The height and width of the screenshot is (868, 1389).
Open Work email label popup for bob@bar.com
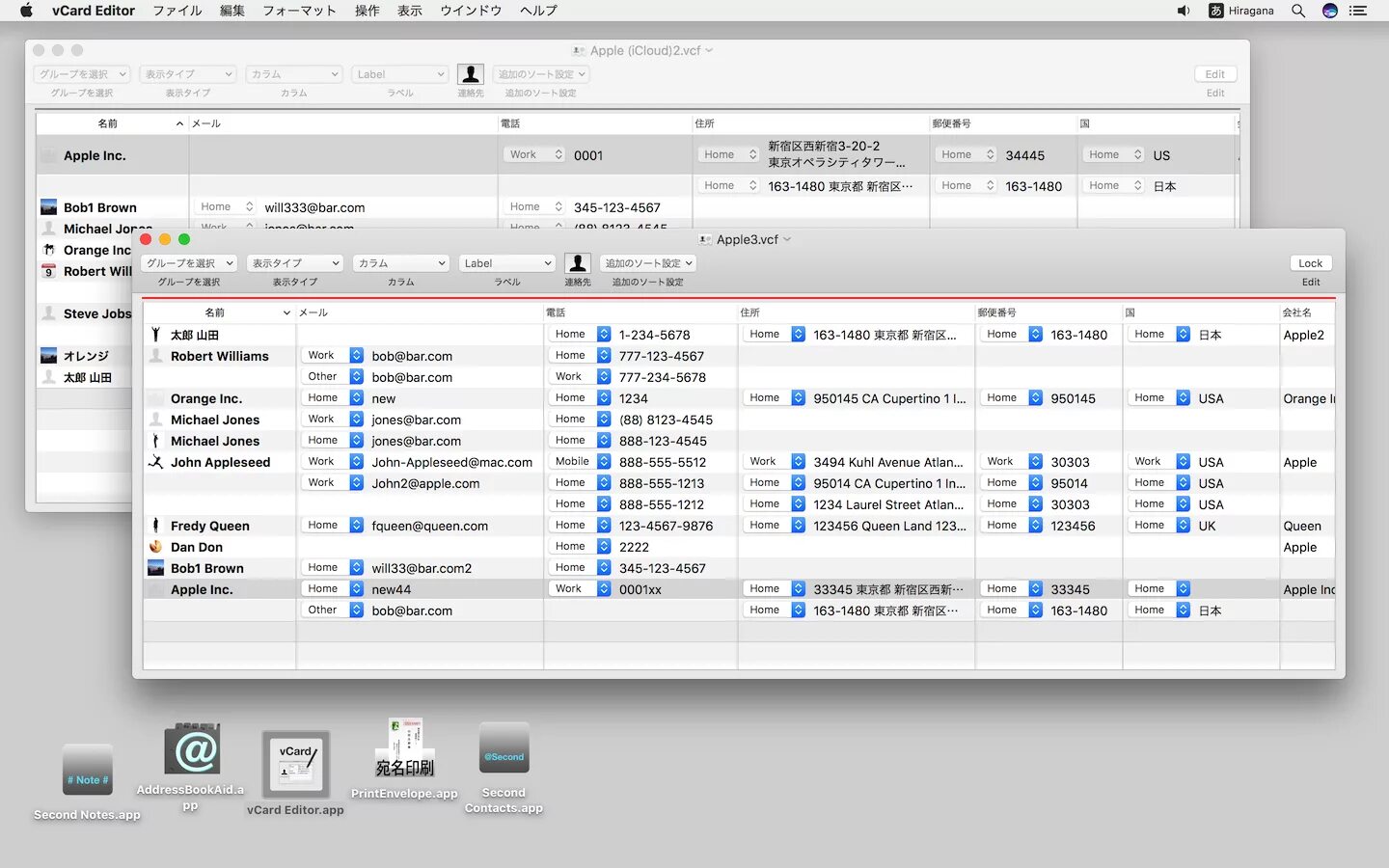tap(333, 356)
